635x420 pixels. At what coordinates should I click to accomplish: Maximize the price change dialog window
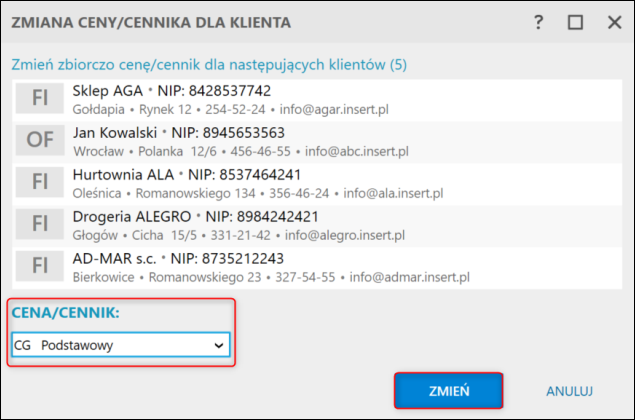click(575, 22)
